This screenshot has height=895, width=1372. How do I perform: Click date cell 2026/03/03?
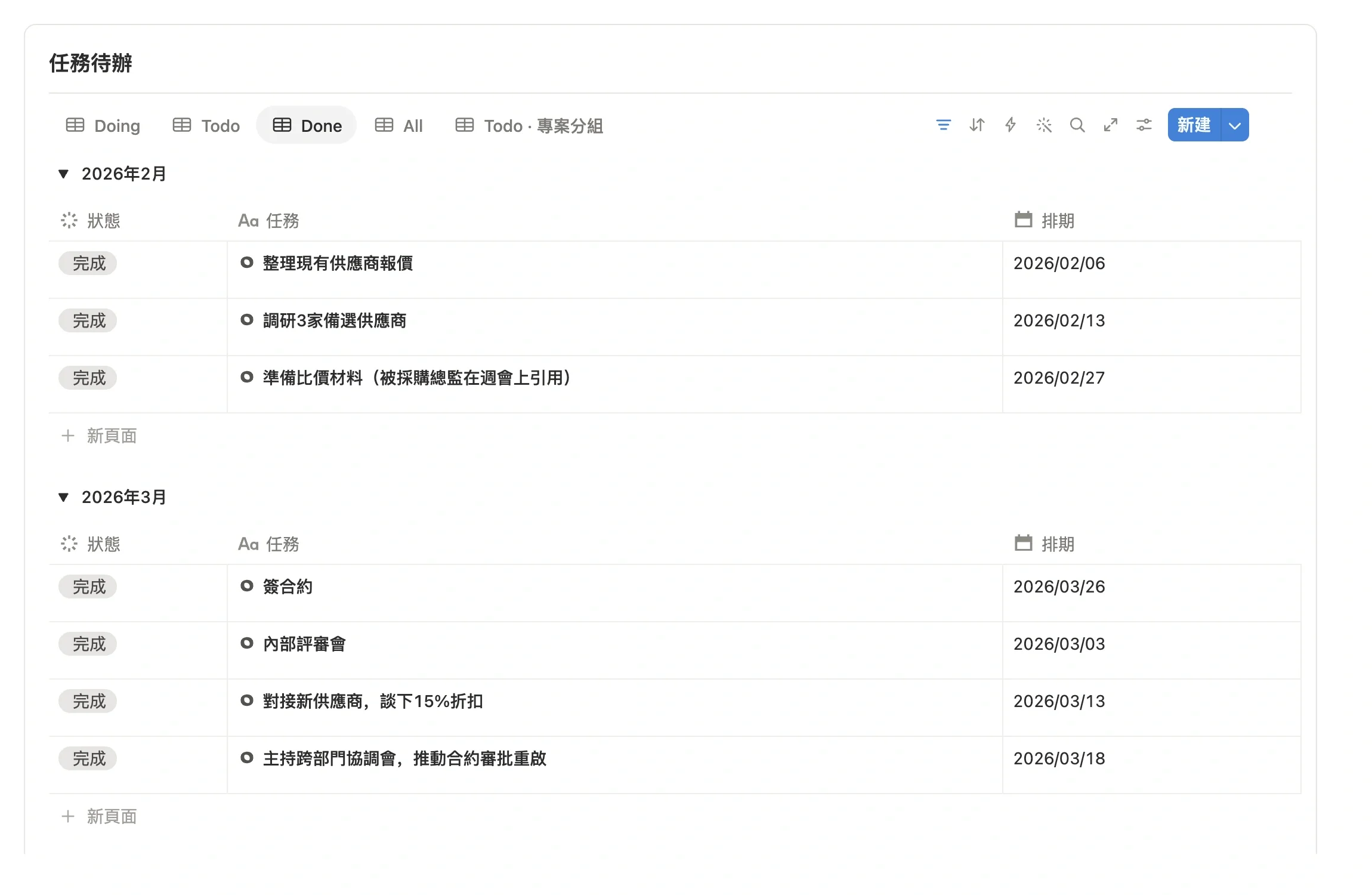1152,650
